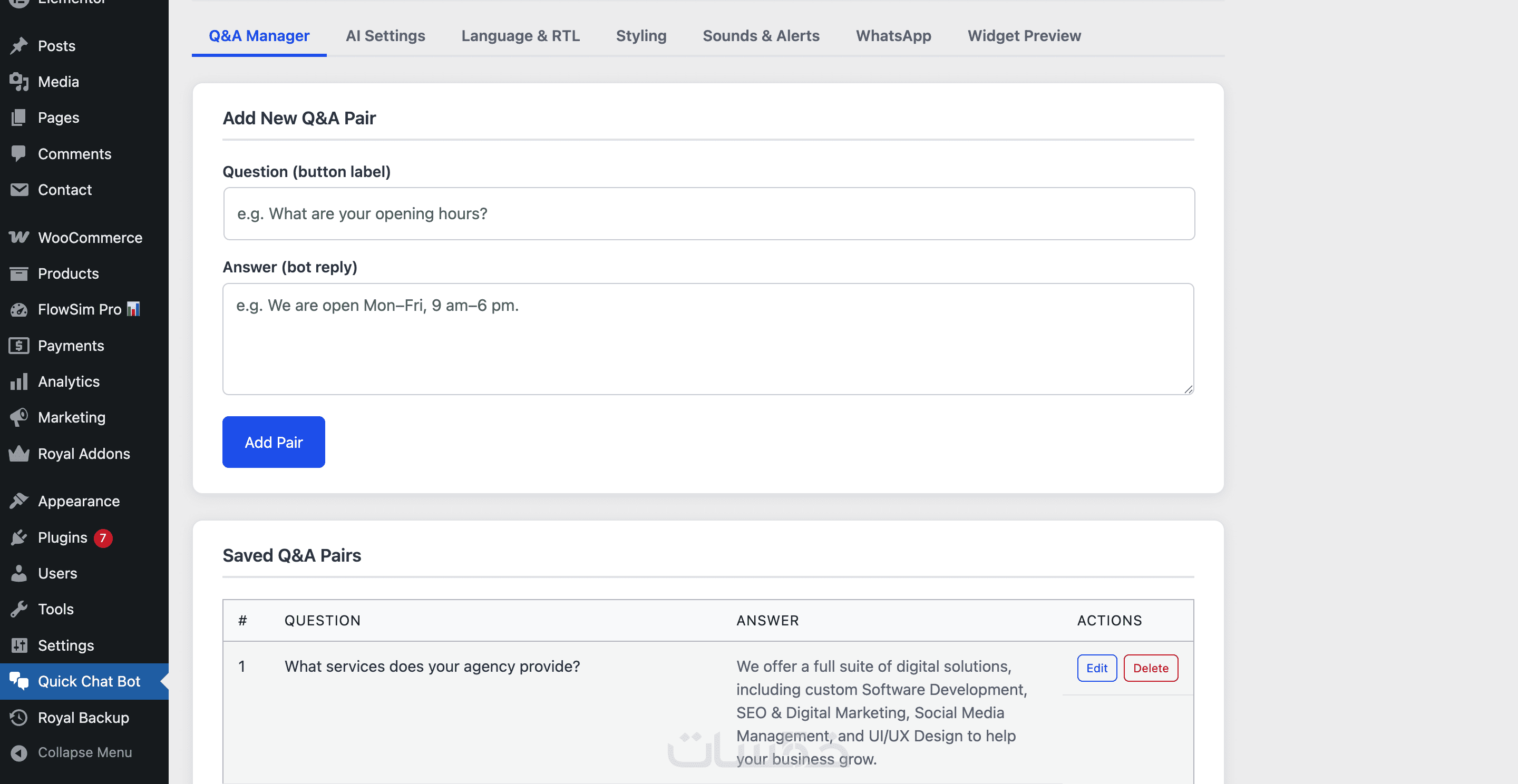1518x784 pixels.
Task: Collapse the admin sidebar menu
Action: (84, 752)
